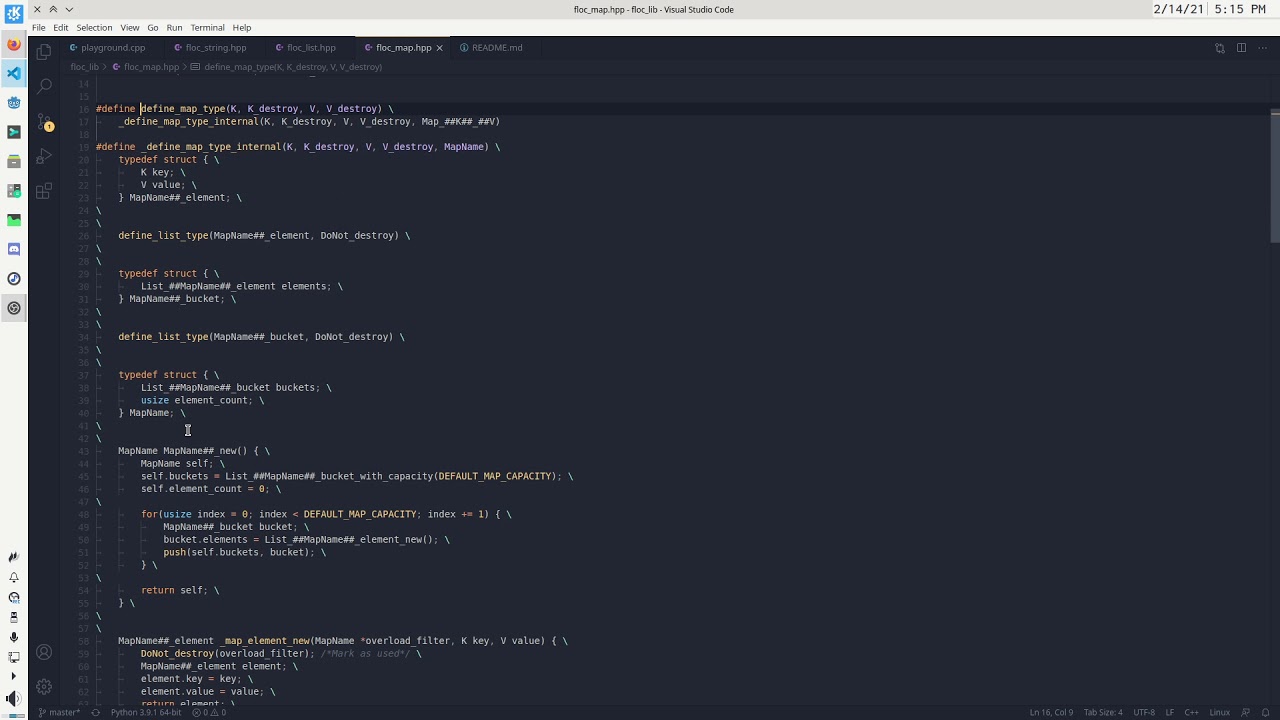Open the Selection menu

[94, 28]
